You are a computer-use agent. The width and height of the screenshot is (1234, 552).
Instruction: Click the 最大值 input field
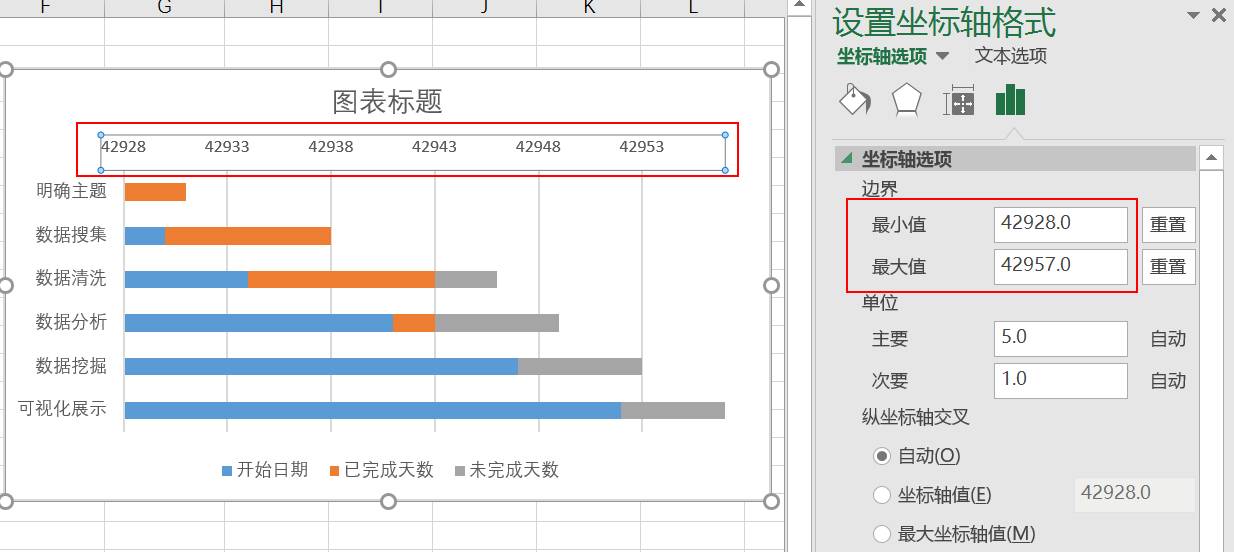1061,266
